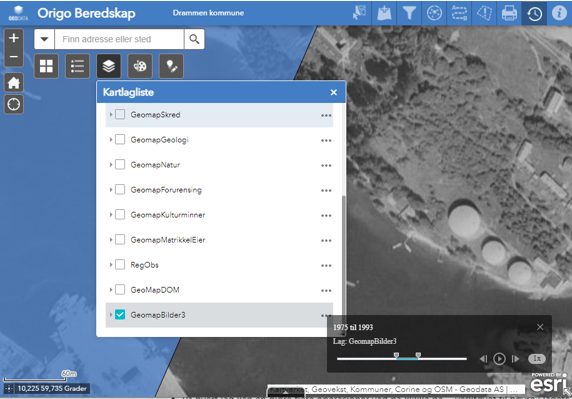Expand the GeoMapDOM layer tree
This screenshot has width=572, height=399.
click(x=111, y=290)
